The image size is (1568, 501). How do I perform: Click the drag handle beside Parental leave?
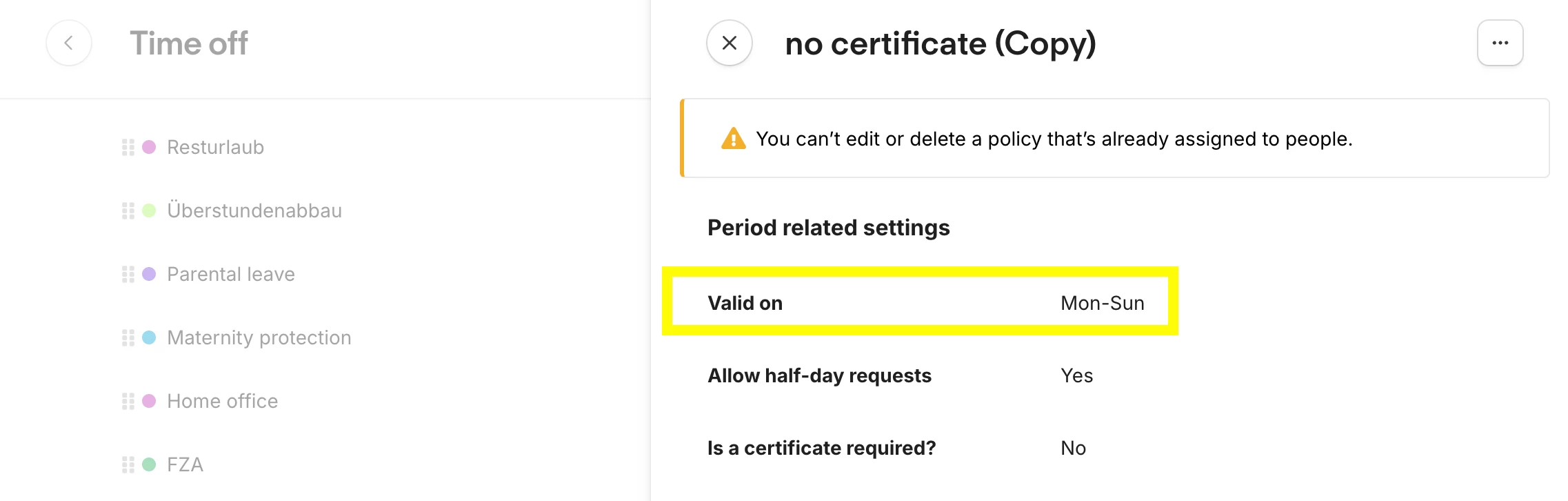pos(128,275)
